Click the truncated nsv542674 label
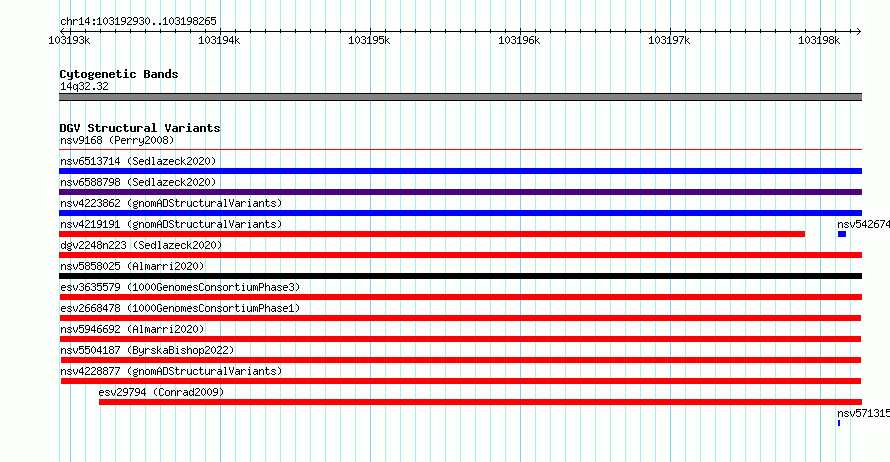 863,224
